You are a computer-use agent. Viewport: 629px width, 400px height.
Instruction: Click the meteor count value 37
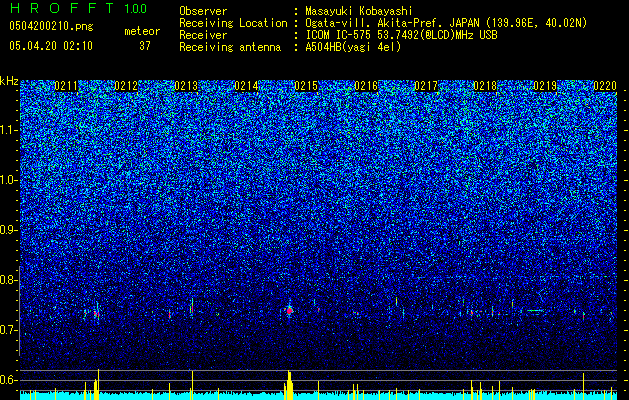click(x=145, y=46)
